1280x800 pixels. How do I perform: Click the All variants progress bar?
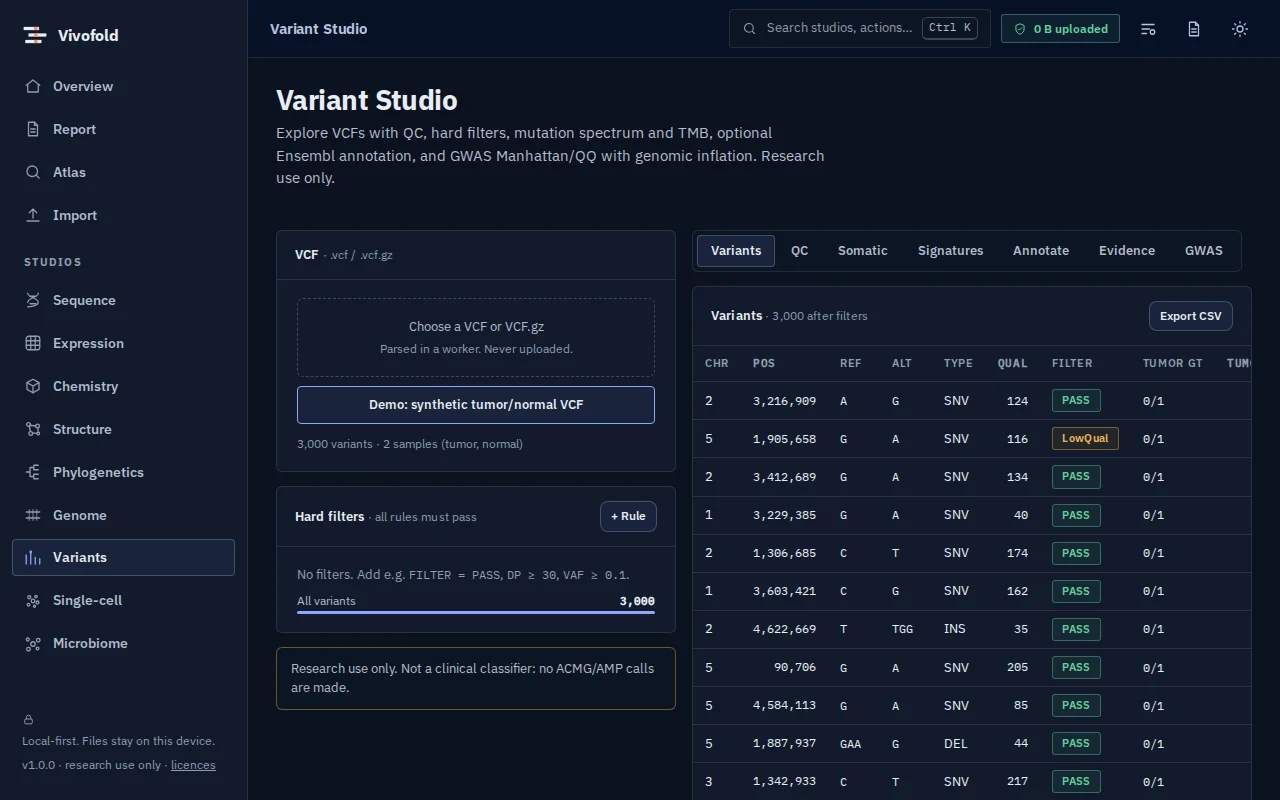point(476,612)
